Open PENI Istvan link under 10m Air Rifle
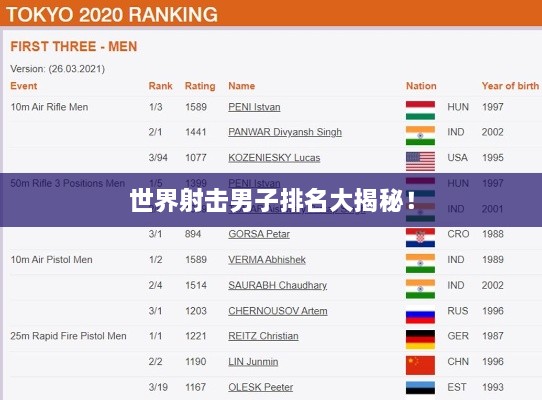This screenshot has width=542, height=400. pyautogui.click(x=254, y=107)
